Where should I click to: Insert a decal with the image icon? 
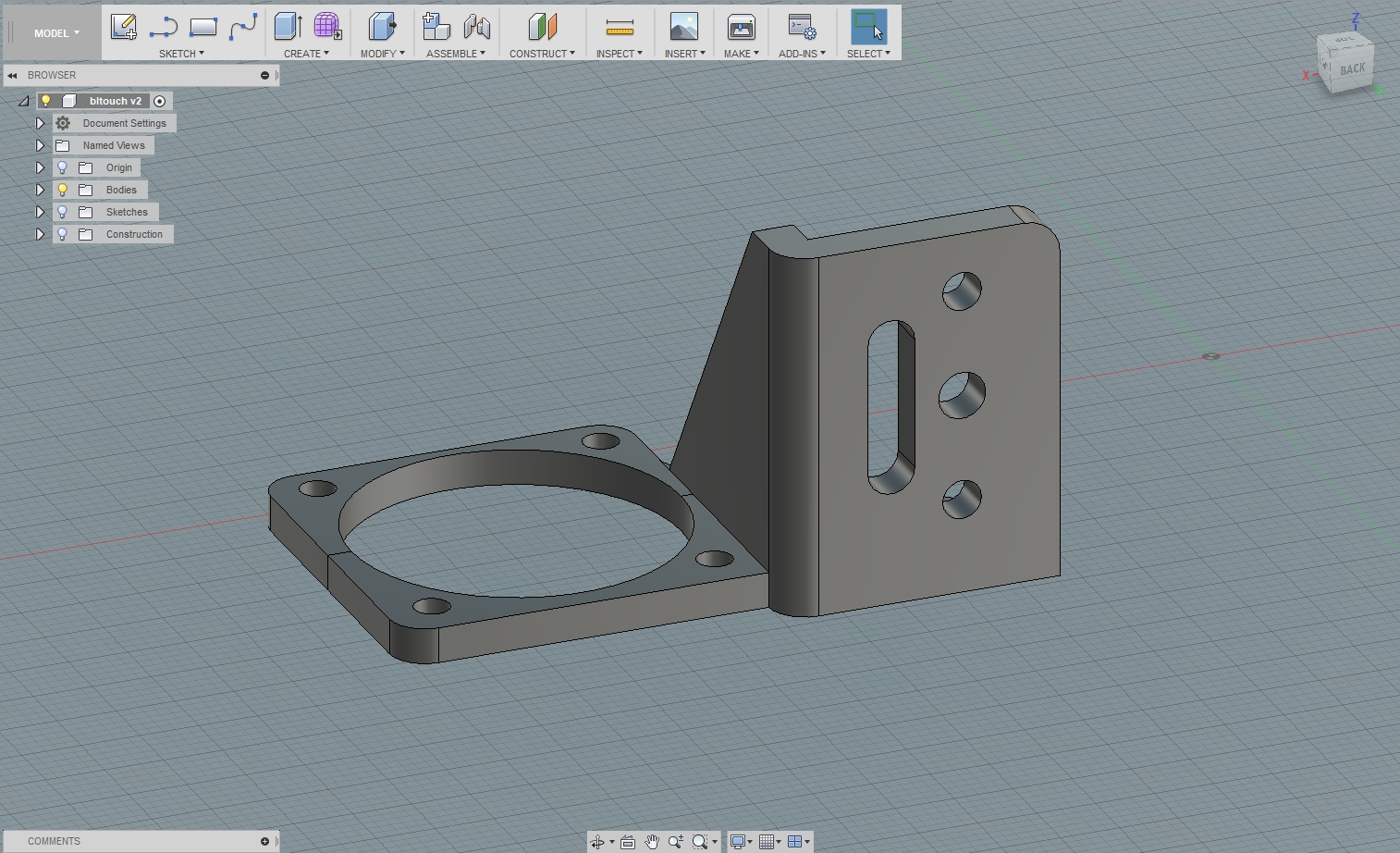[684, 27]
